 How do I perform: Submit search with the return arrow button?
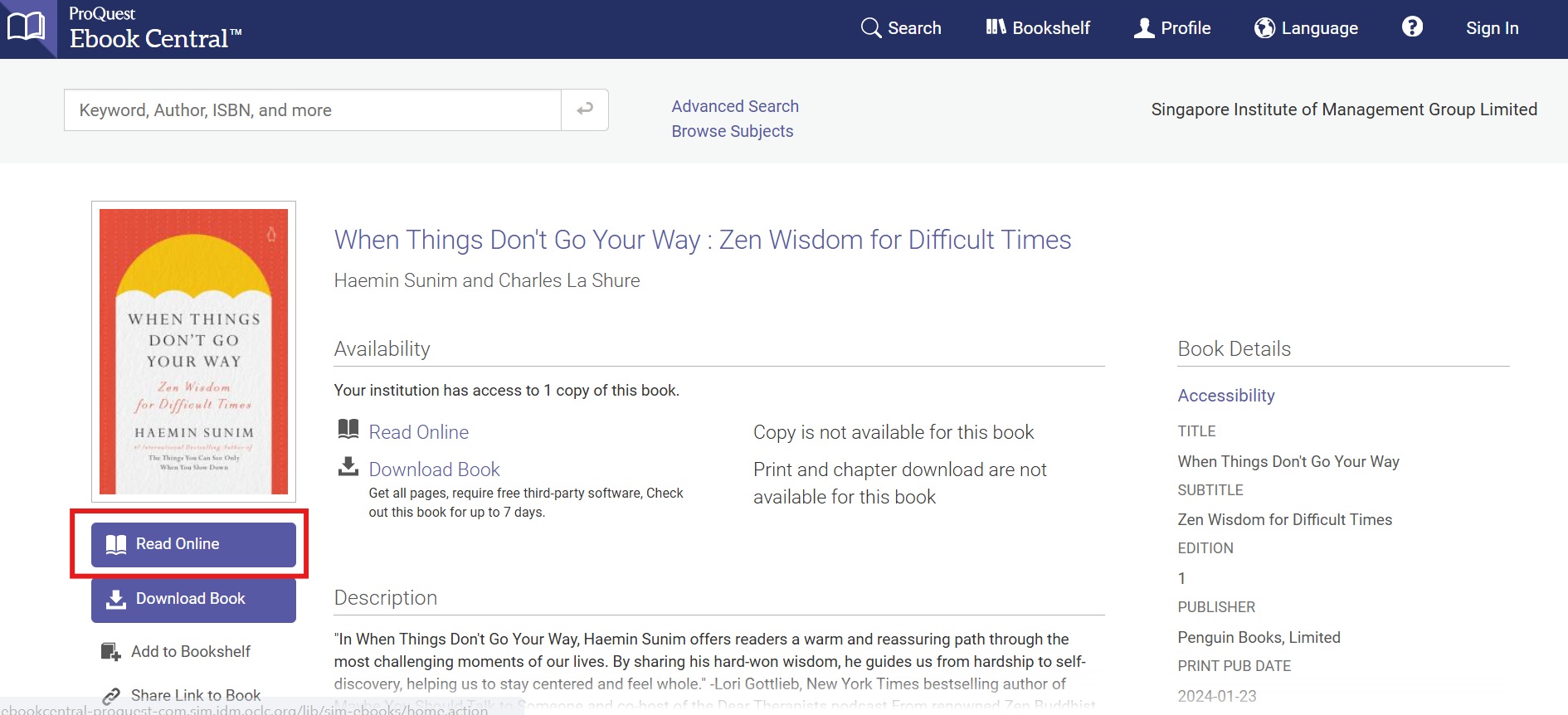pos(585,110)
